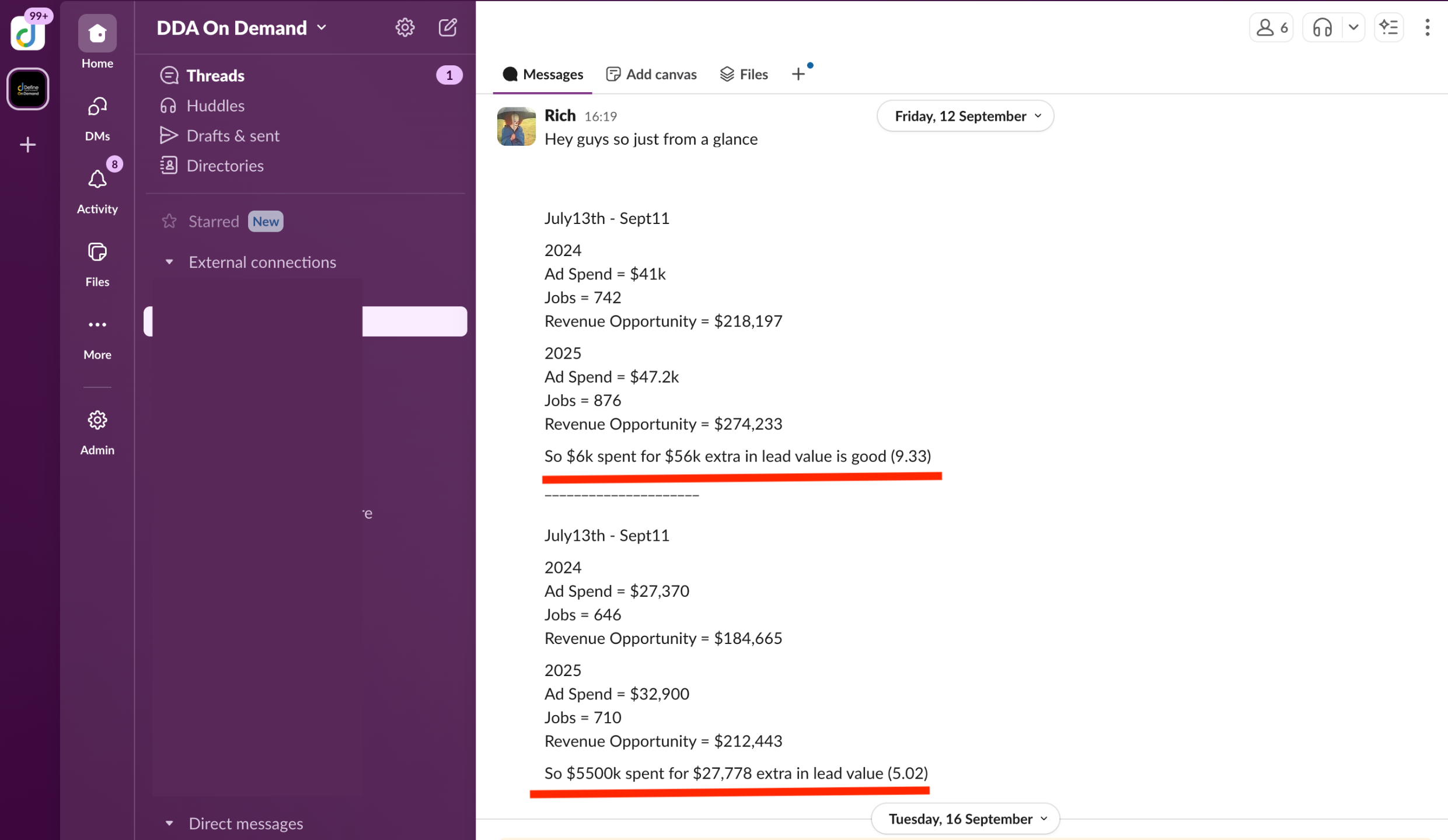The width and height of the screenshot is (1448, 840).
Task: Open the DMs sidebar icon
Action: (97, 107)
